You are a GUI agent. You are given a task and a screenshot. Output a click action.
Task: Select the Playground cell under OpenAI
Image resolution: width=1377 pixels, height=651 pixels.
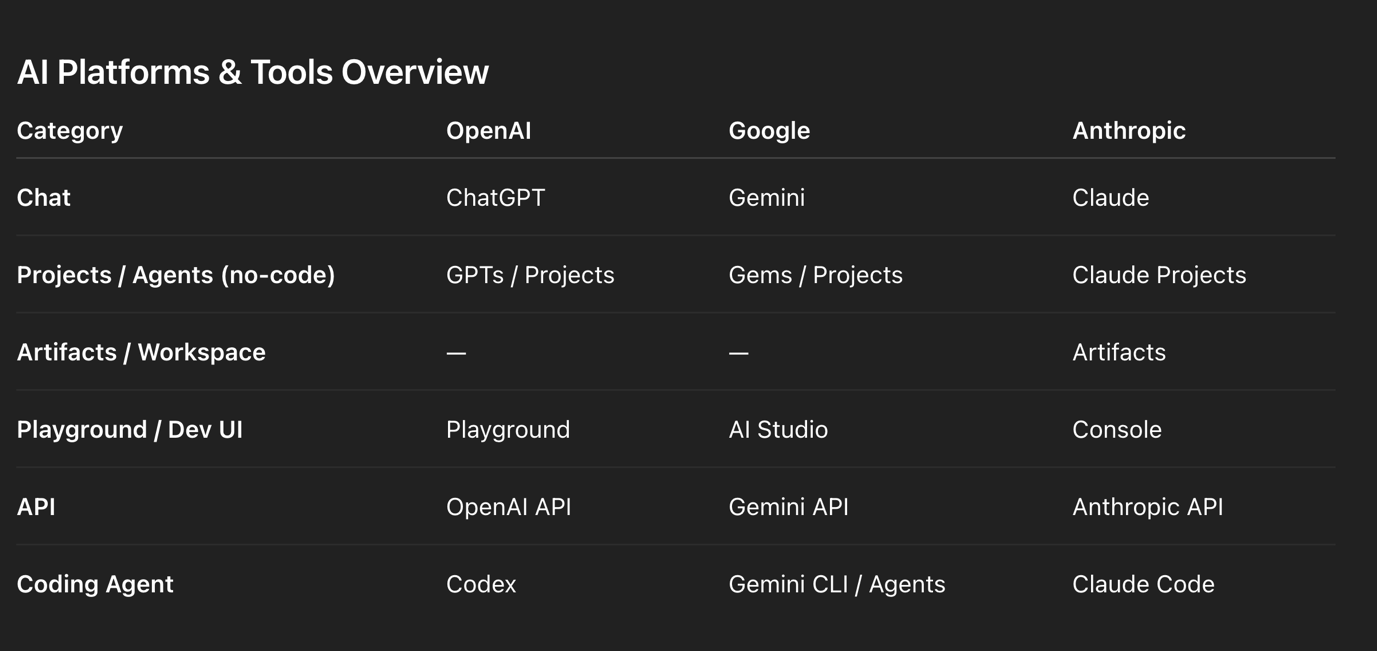click(507, 430)
